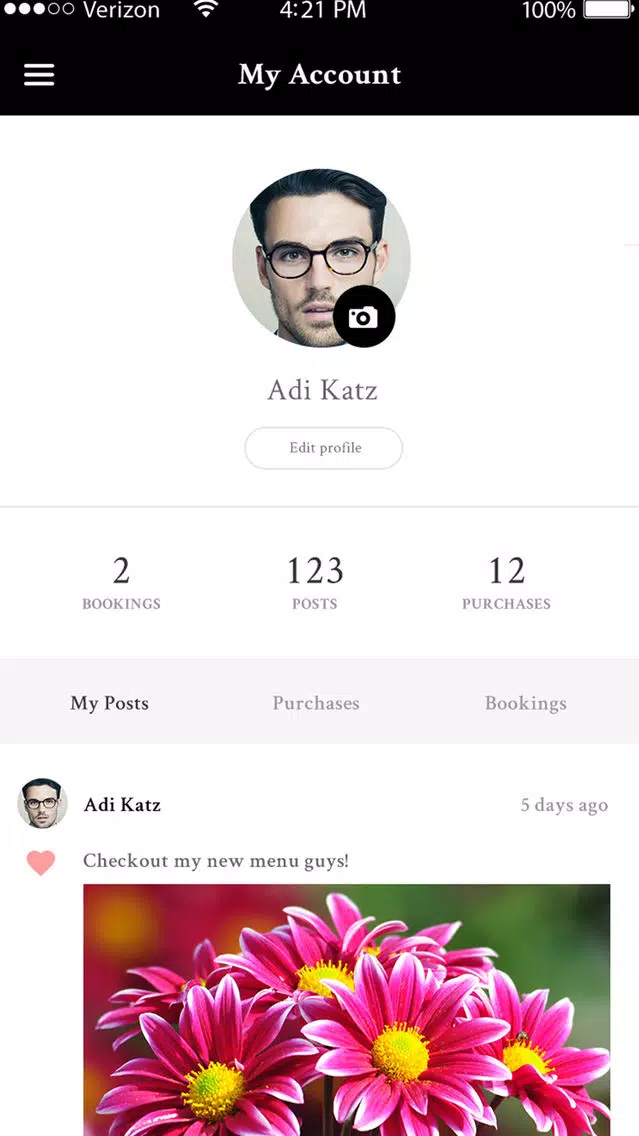Click the Wi-Fi status icon

pyautogui.click(x=206, y=9)
